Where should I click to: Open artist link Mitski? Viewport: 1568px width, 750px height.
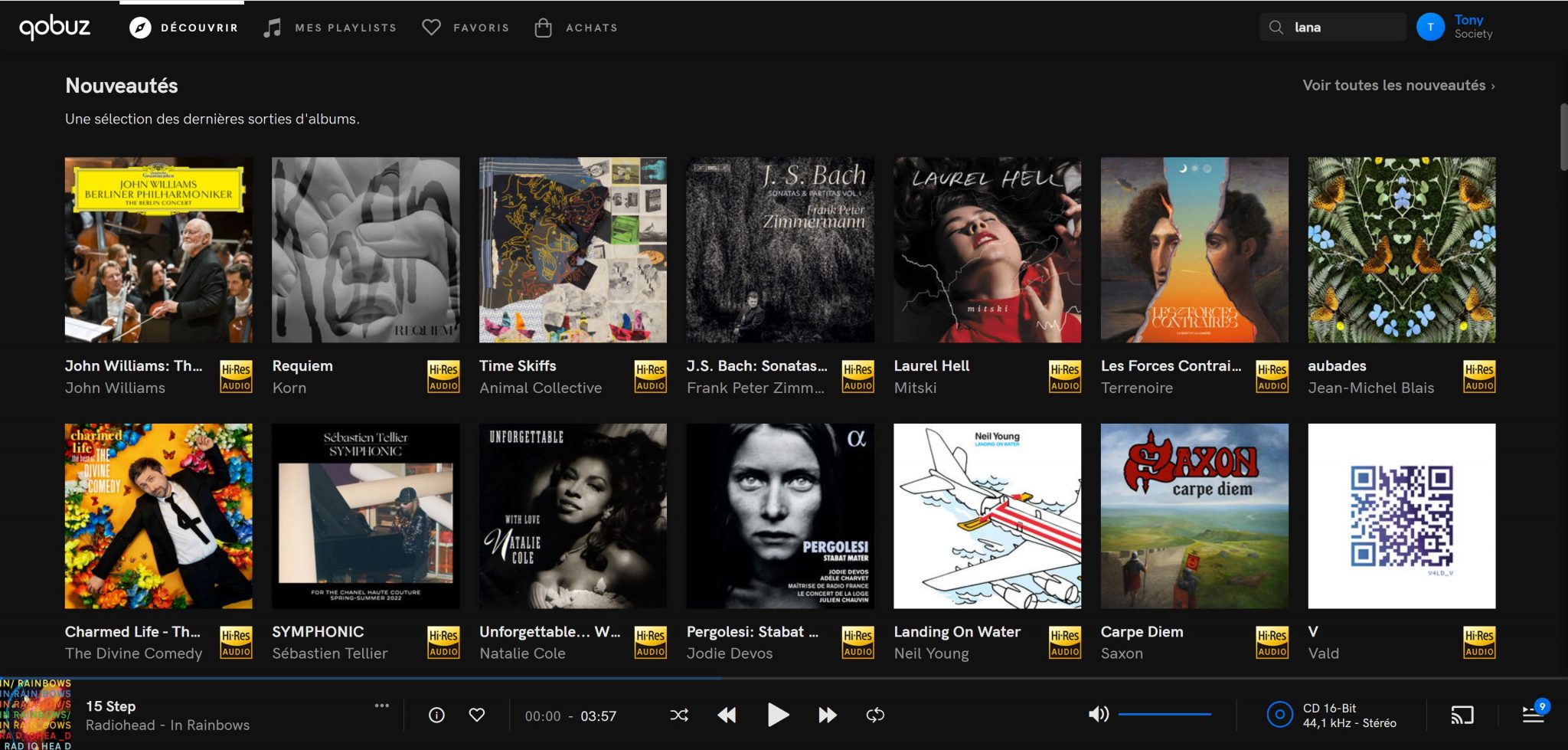click(x=915, y=388)
